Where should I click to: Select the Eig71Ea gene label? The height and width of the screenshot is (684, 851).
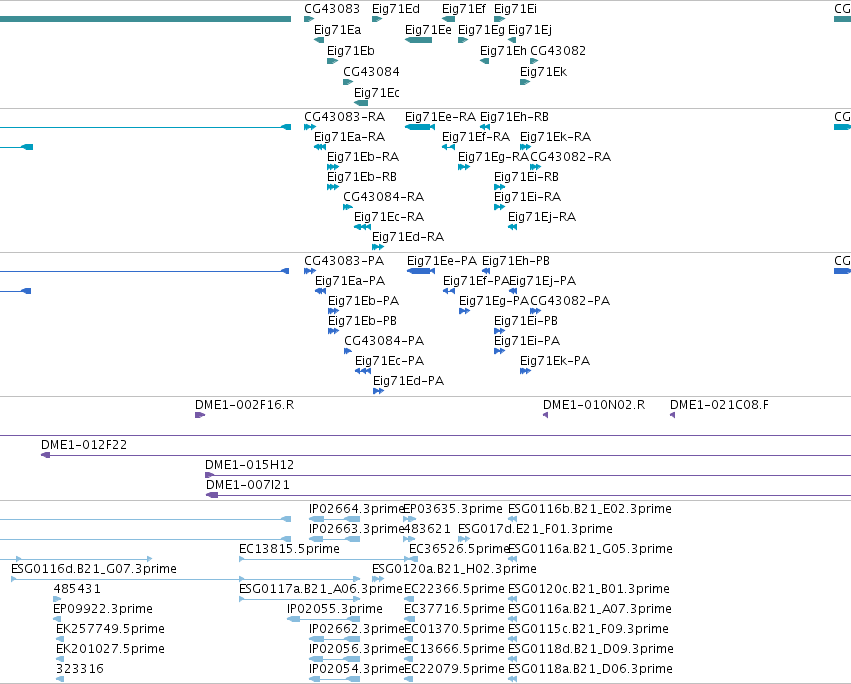pos(337,30)
